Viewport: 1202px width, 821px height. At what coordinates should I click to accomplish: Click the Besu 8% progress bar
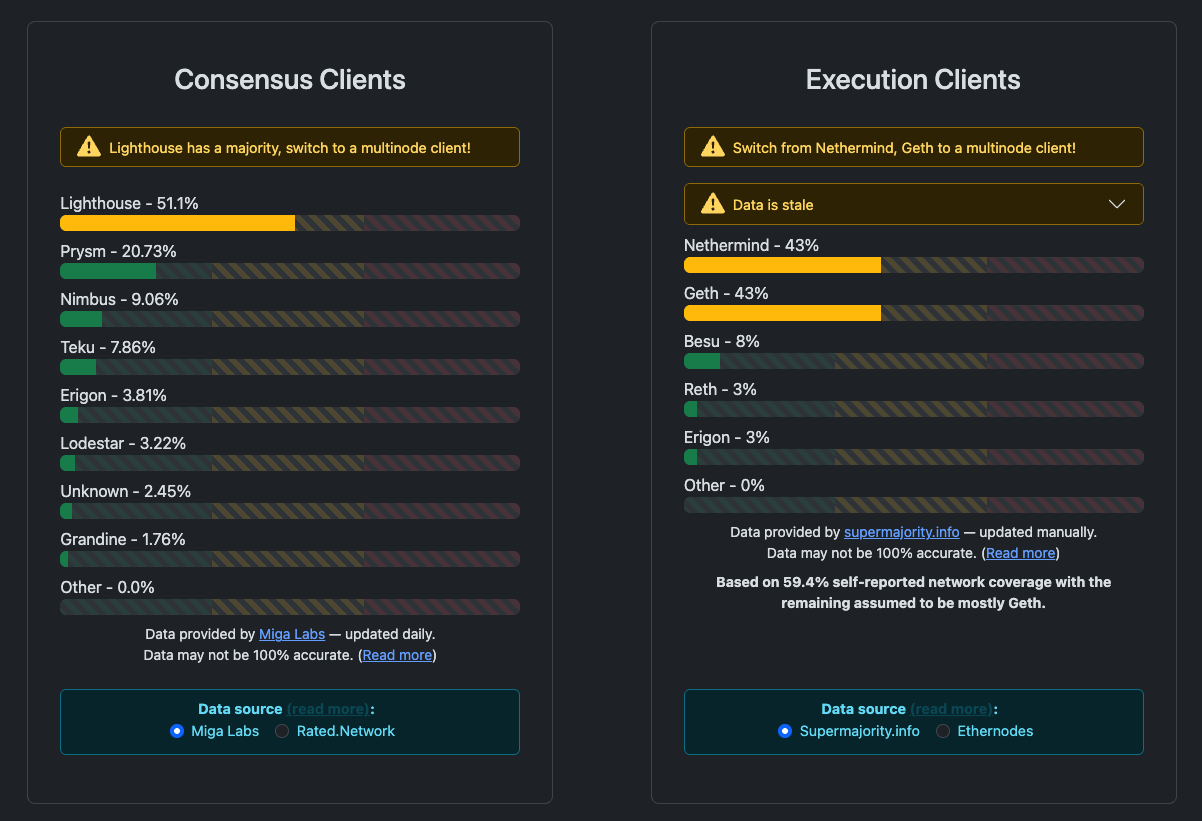point(914,361)
